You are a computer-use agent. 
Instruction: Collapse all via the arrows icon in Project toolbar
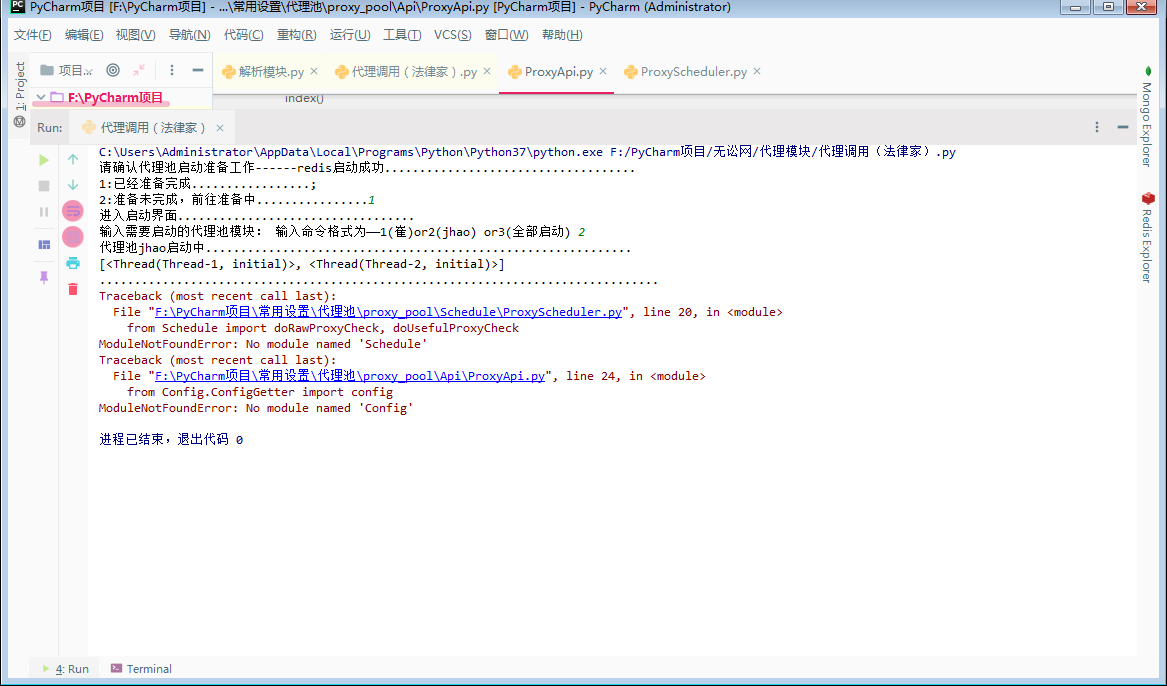[139, 70]
